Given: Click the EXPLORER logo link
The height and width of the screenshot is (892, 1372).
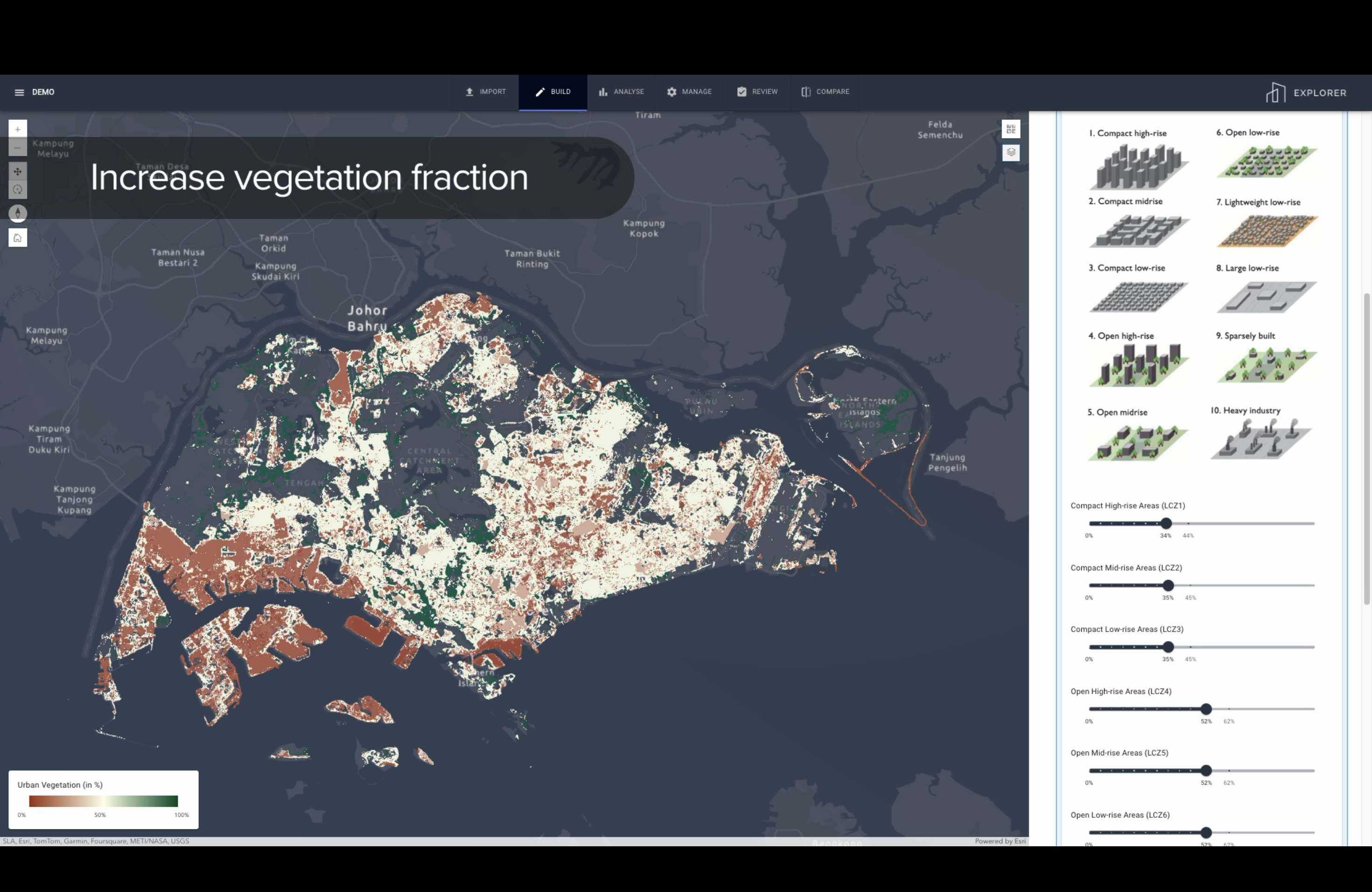Looking at the screenshot, I should [1306, 93].
